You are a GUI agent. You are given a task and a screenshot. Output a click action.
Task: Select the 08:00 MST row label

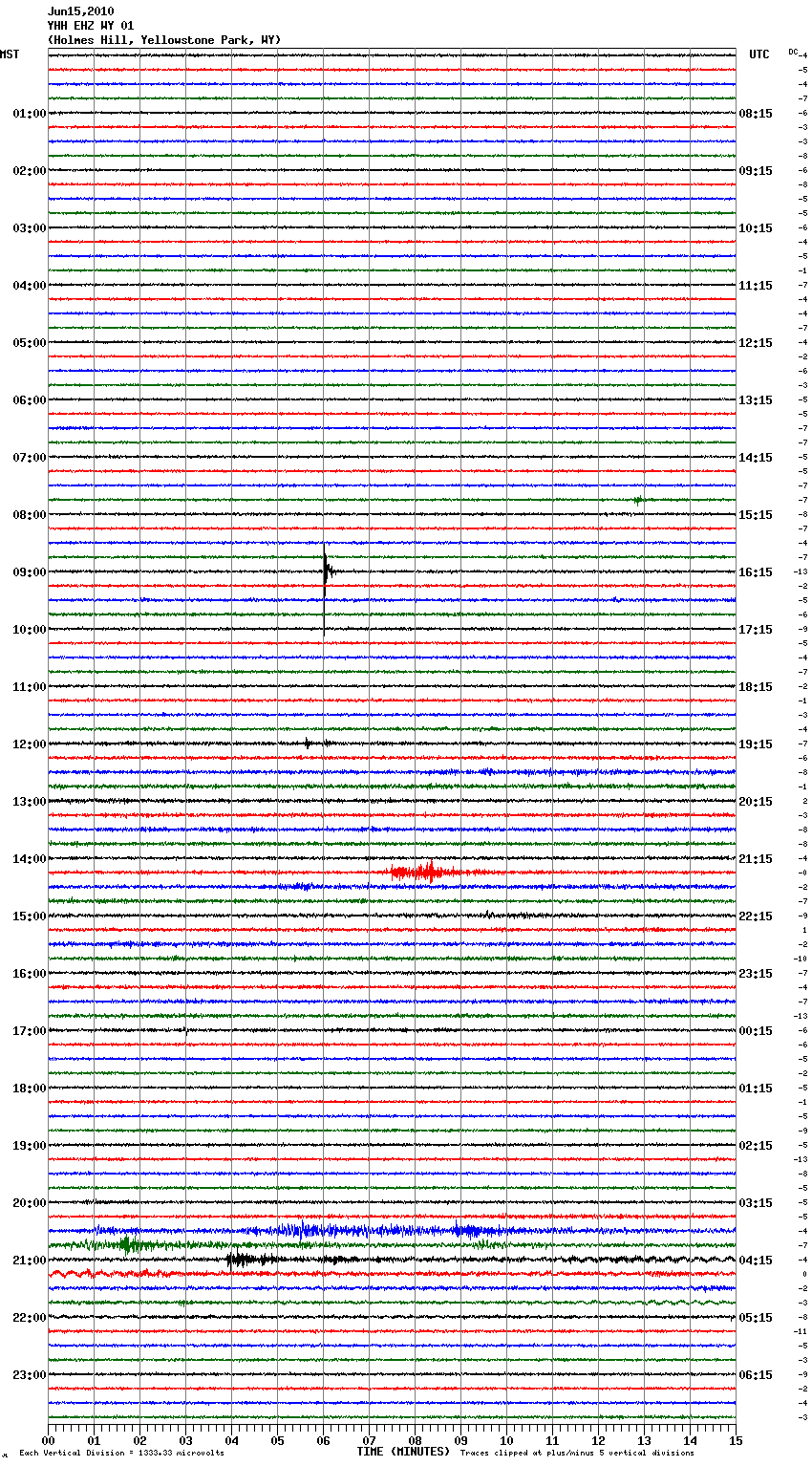(30, 515)
